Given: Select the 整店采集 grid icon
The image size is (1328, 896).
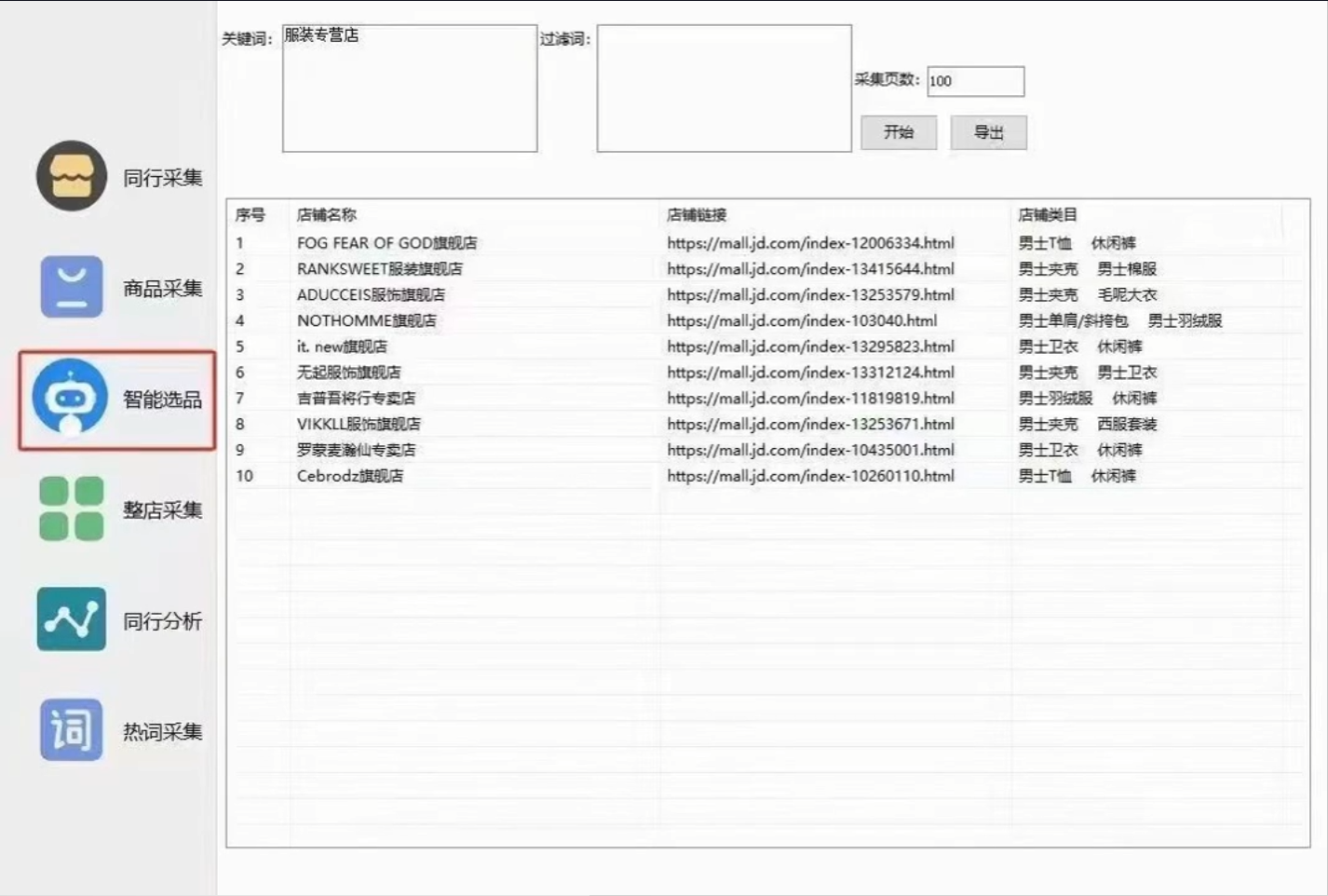Looking at the screenshot, I should tap(71, 509).
